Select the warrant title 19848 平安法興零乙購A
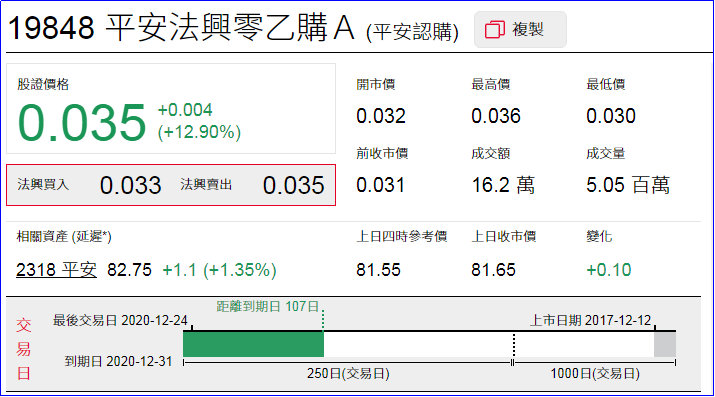This screenshot has height=397, width=715. [x=181, y=28]
